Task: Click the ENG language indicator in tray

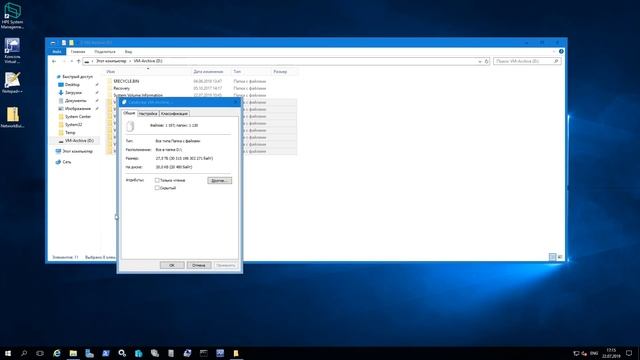Action: (x=594, y=353)
